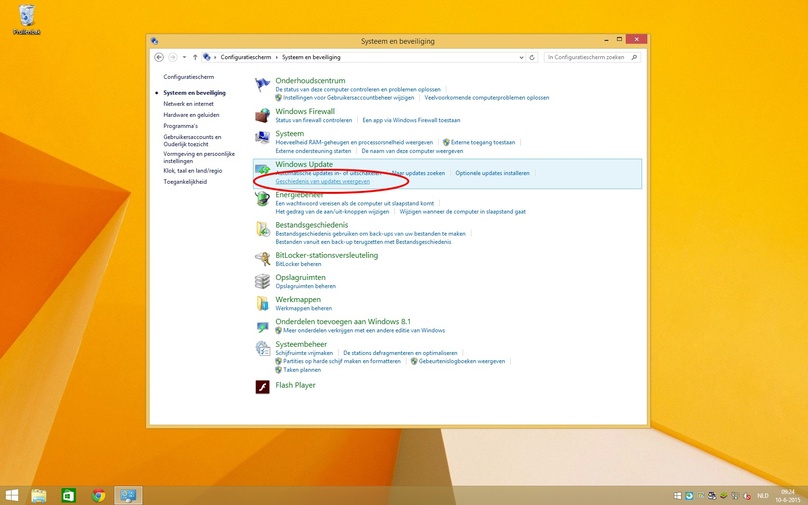This screenshot has width=808, height=505.
Task: Click the Windows Update icon
Action: pyautogui.click(x=262, y=169)
